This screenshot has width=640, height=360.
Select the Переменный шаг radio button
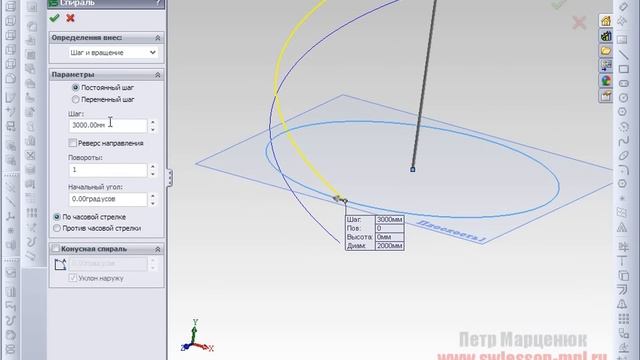pyautogui.click(x=76, y=99)
